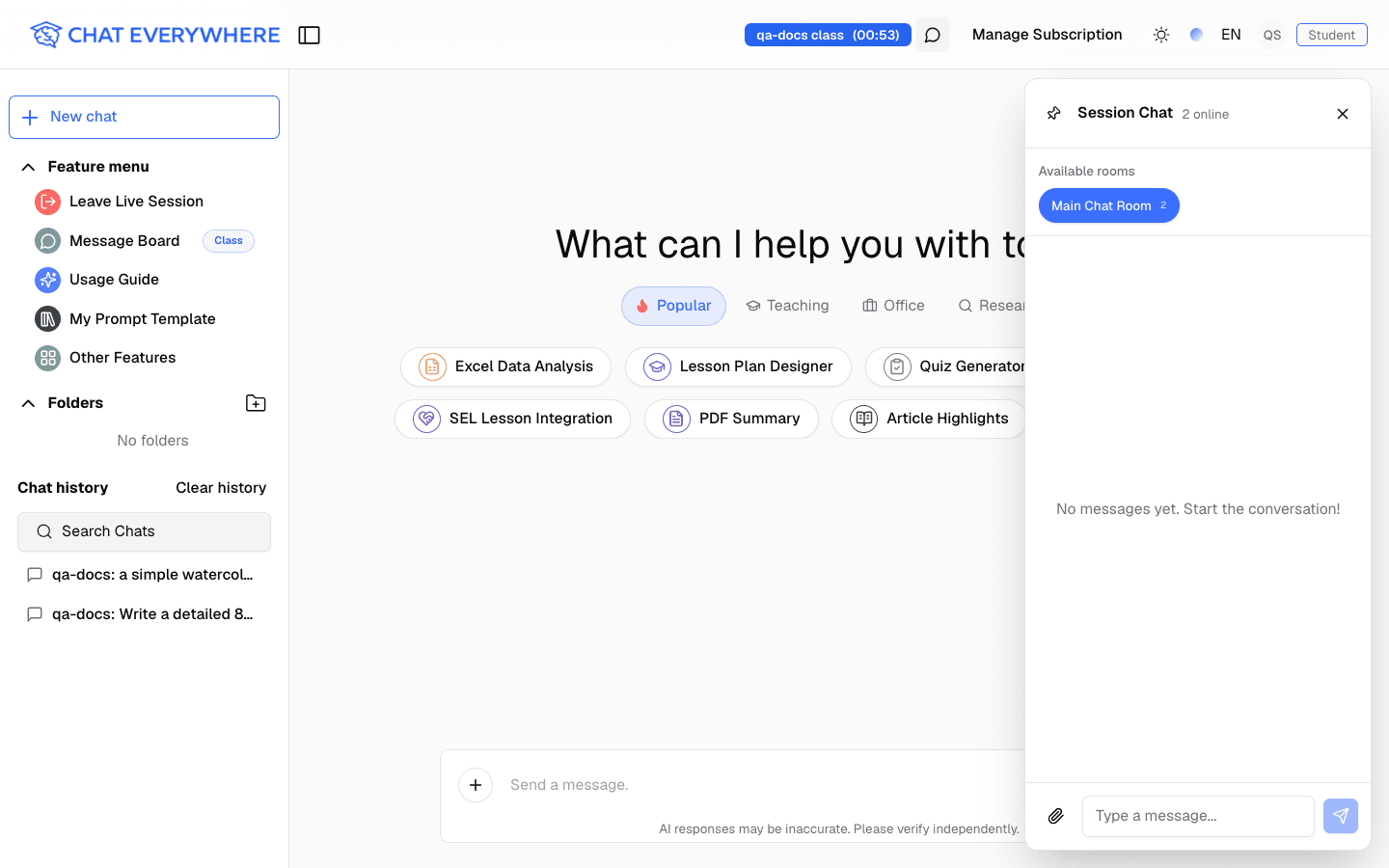Viewport: 1389px width, 868px height.
Task: Open Usage Guide
Action: [x=114, y=280]
